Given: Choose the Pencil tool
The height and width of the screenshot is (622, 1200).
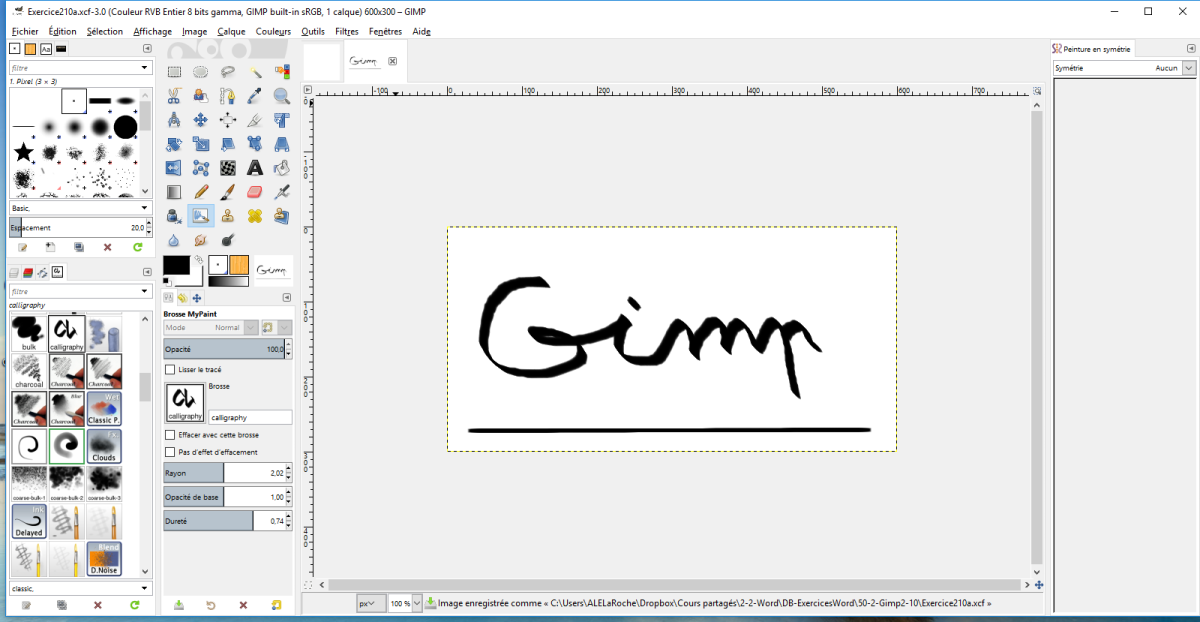Looking at the screenshot, I should point(201,191).
